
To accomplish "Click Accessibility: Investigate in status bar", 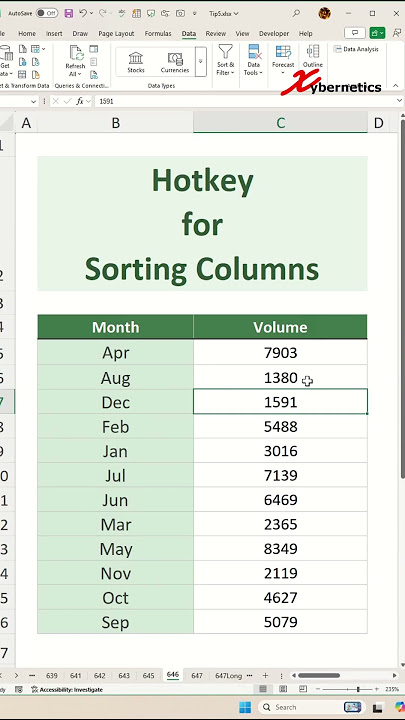I will point(67,689).
